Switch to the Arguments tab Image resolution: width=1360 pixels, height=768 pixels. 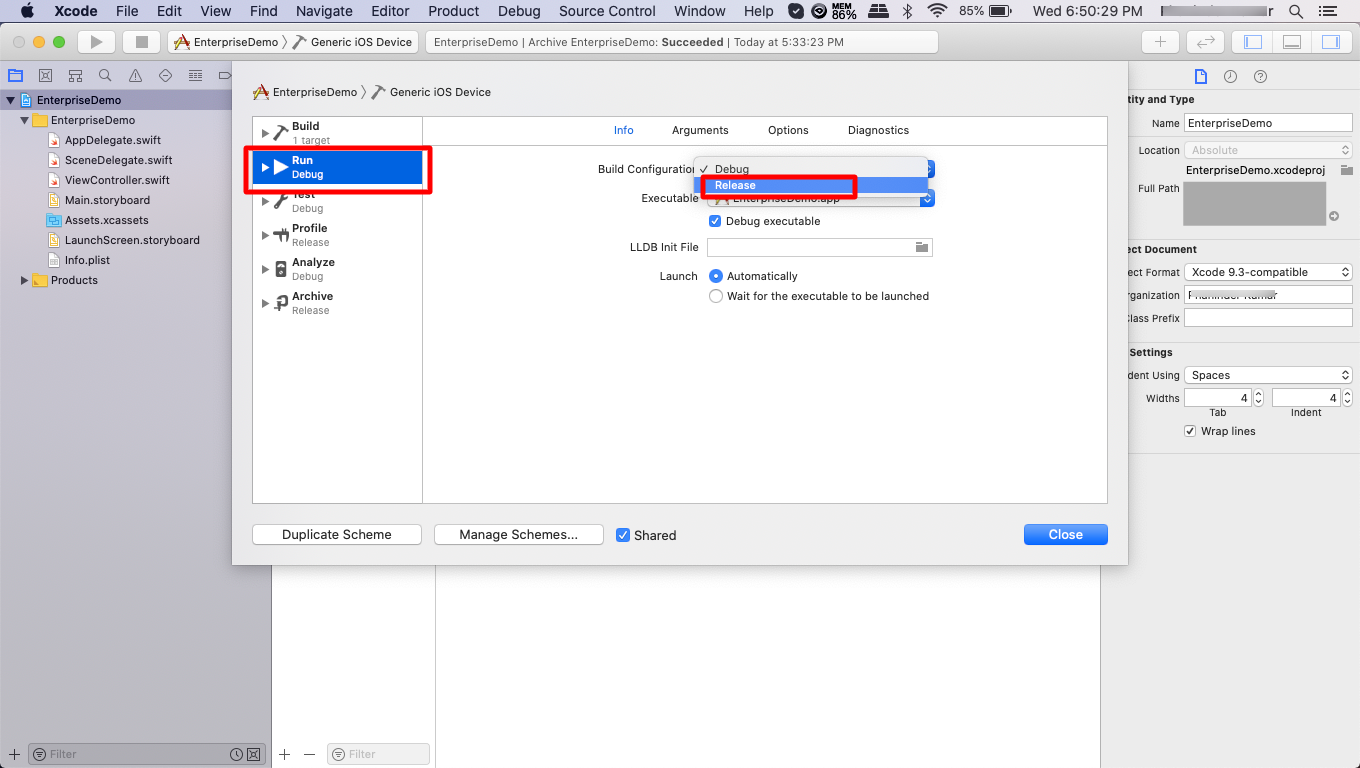[700, 130]
